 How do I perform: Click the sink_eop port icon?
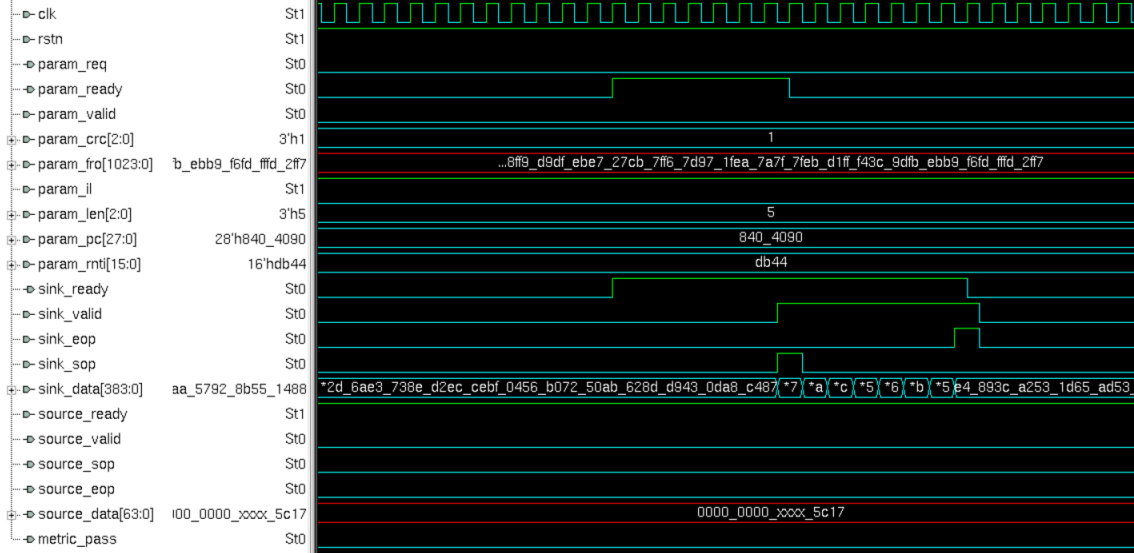(x=27, y=339)
